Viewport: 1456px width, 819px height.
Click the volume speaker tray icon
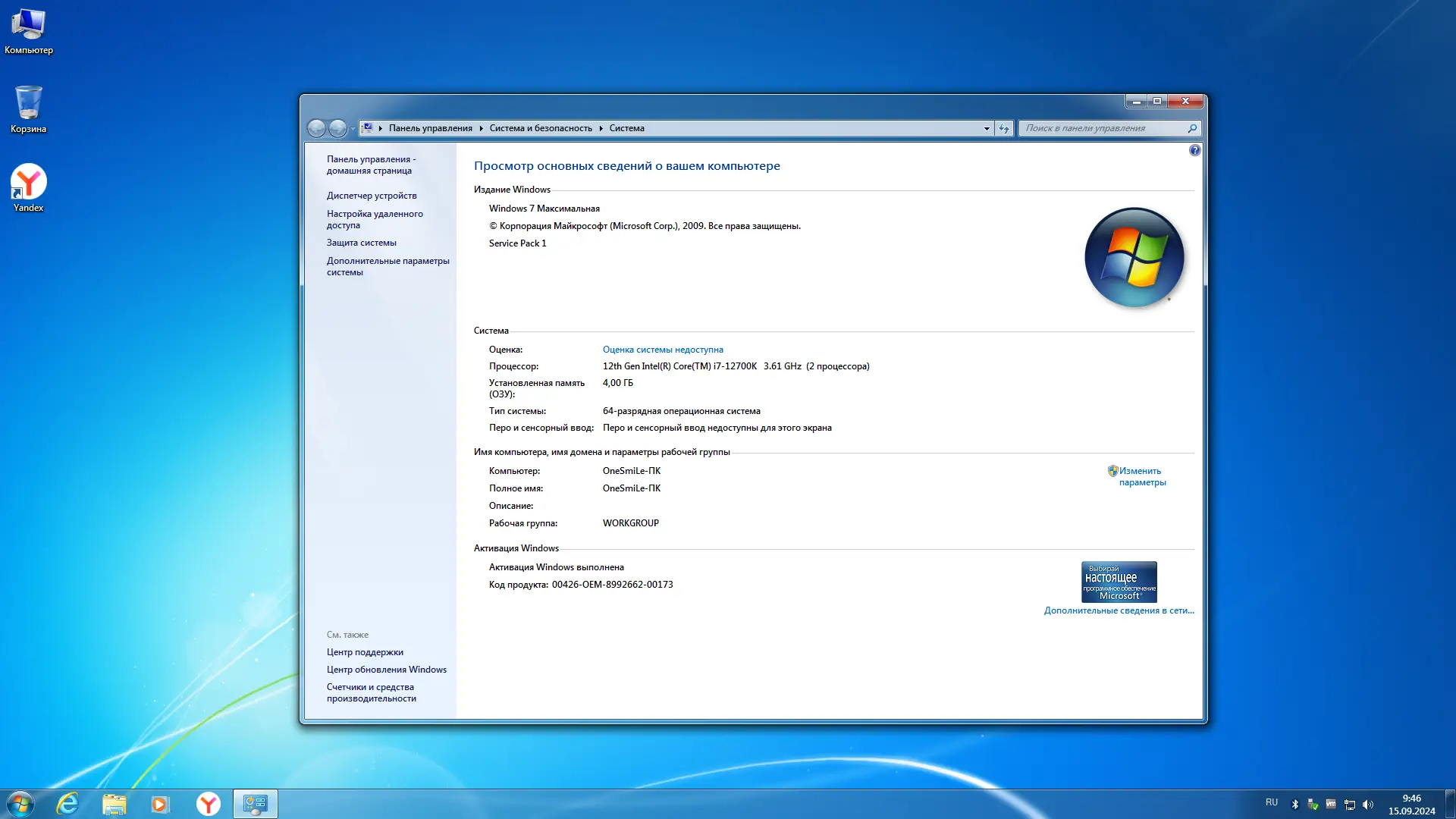[x=1368, y=805]
